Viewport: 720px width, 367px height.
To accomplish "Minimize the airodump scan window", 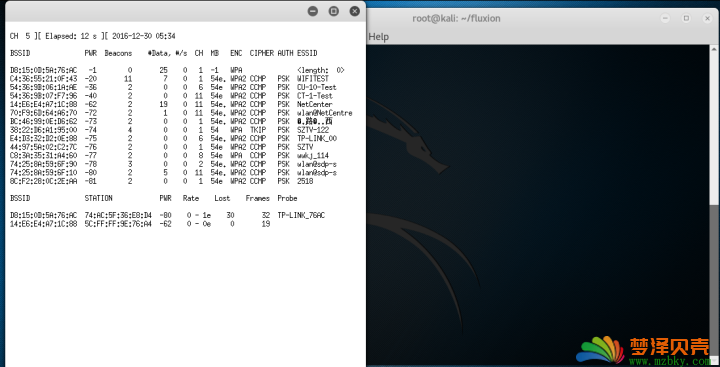I will click(313, 11).
